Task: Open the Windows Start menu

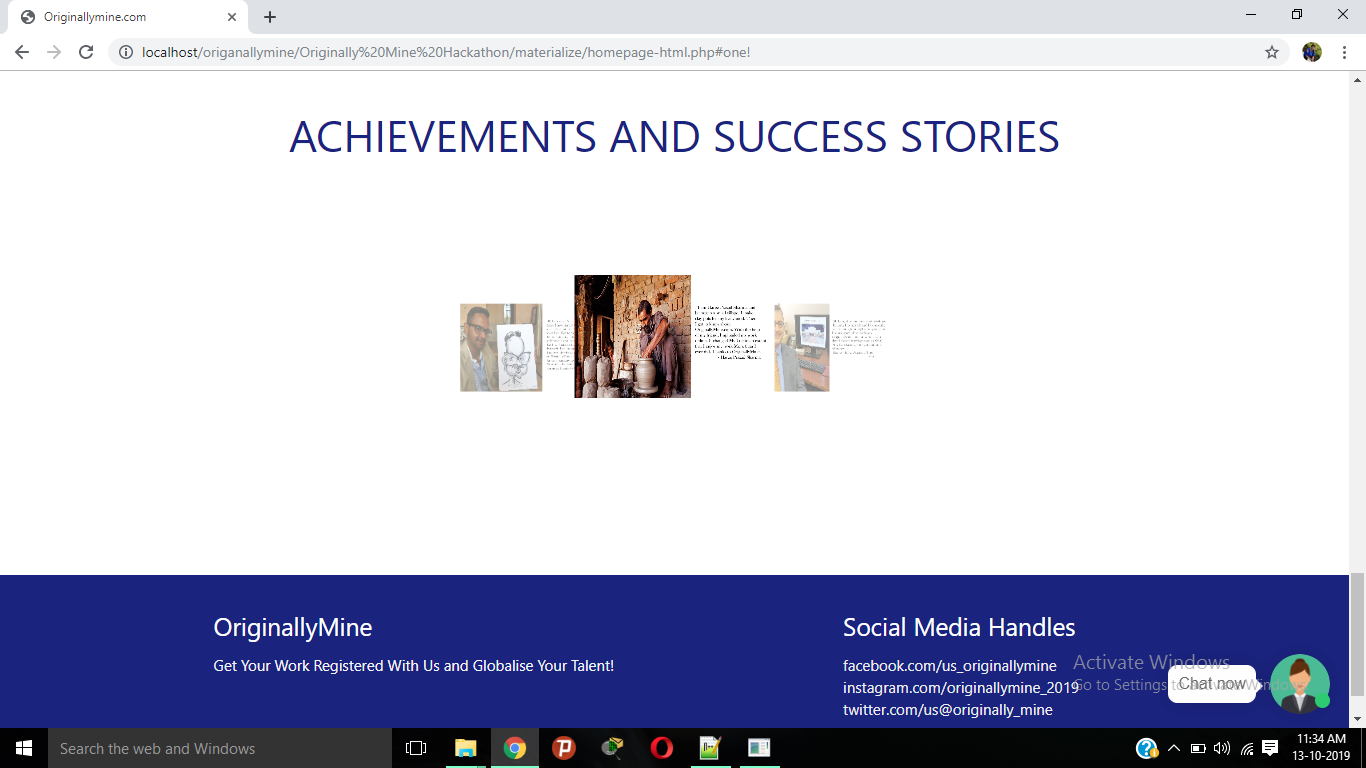Action: [x=24, y=748]
